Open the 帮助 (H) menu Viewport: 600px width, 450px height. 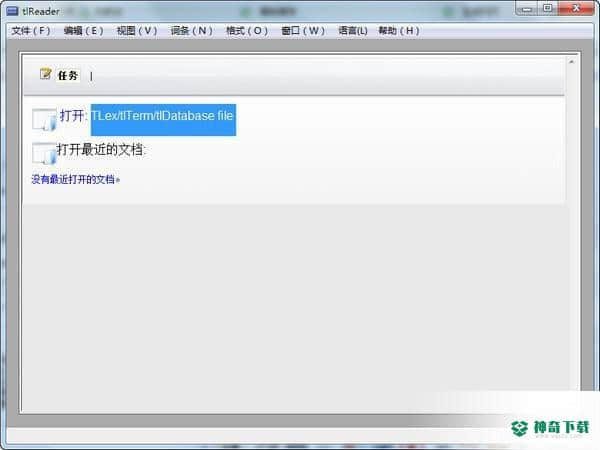click(x=399, y=31)
